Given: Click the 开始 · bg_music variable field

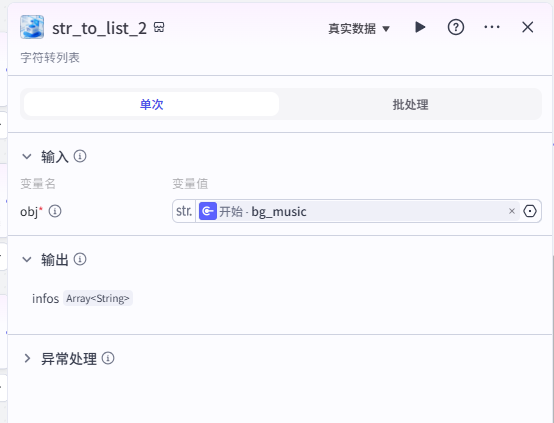Looking at the screenshot, I should [357, 211].
